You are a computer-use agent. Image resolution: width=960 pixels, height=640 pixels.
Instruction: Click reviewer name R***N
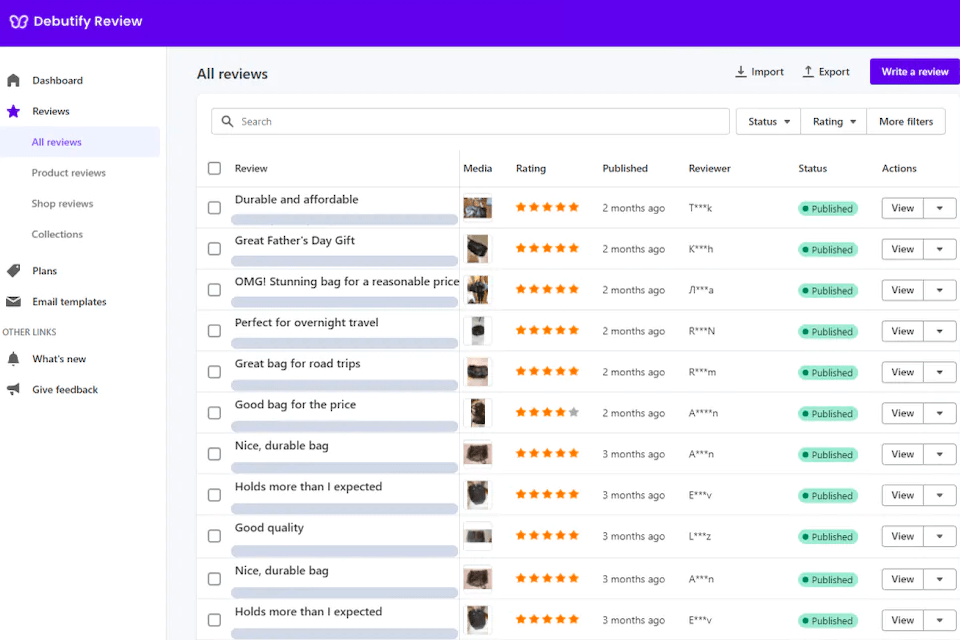click(702, 331)
